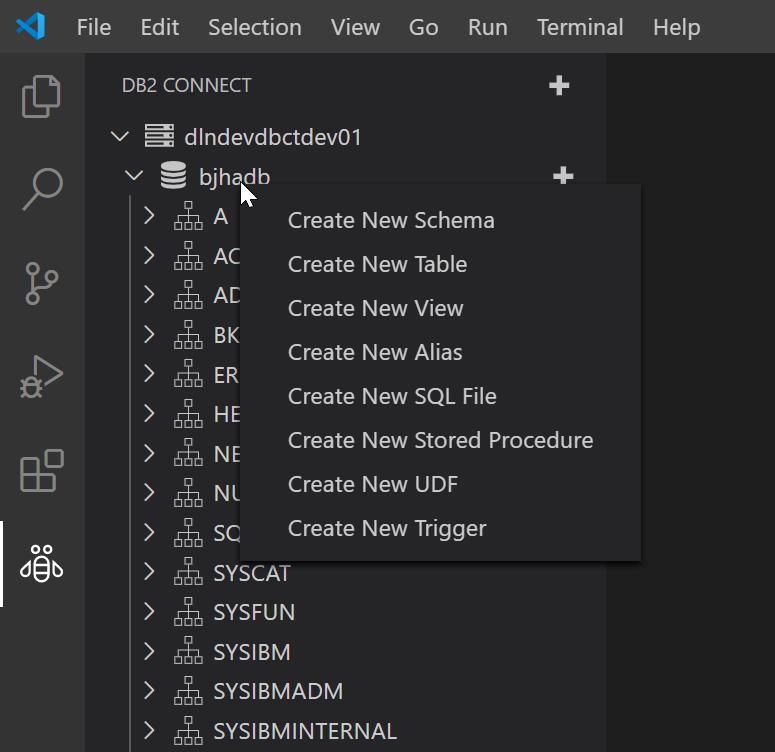Image resolution: width=775 pixels, height=752 pixels.
Task: Select the SYSCAT schema label
Action: [252, 573]
